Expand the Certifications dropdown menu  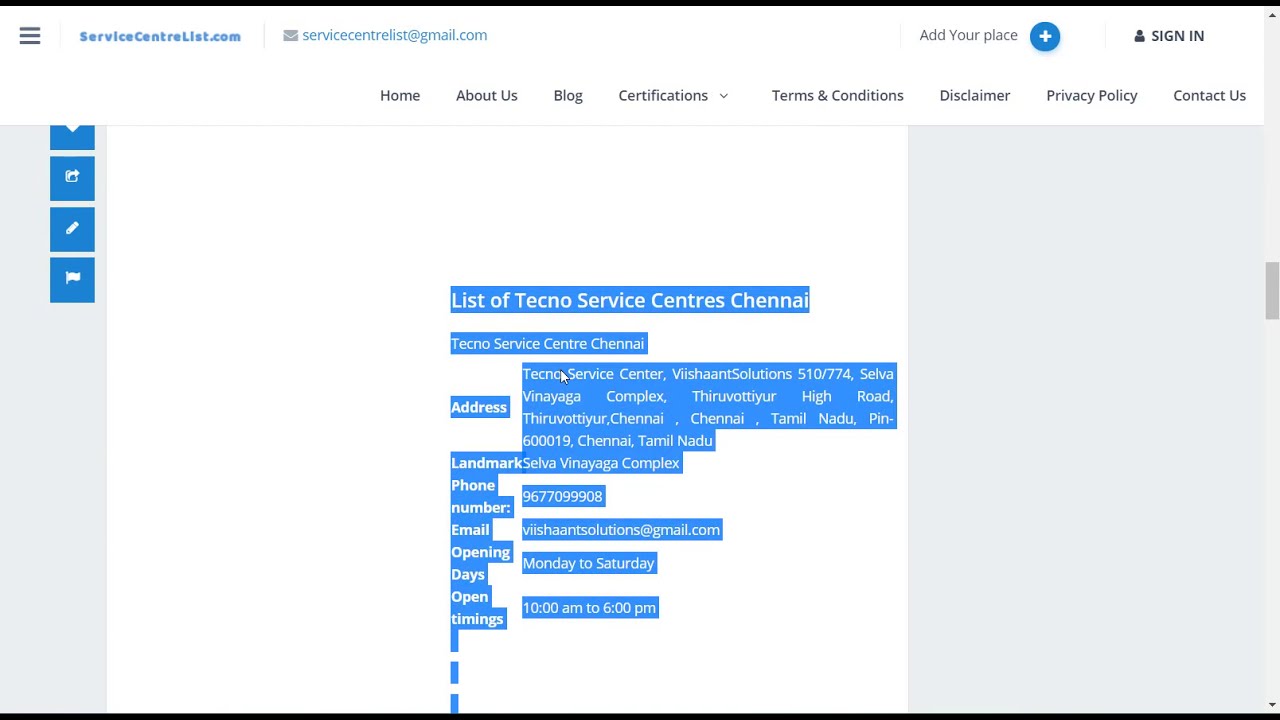click(x=673, y=95)
